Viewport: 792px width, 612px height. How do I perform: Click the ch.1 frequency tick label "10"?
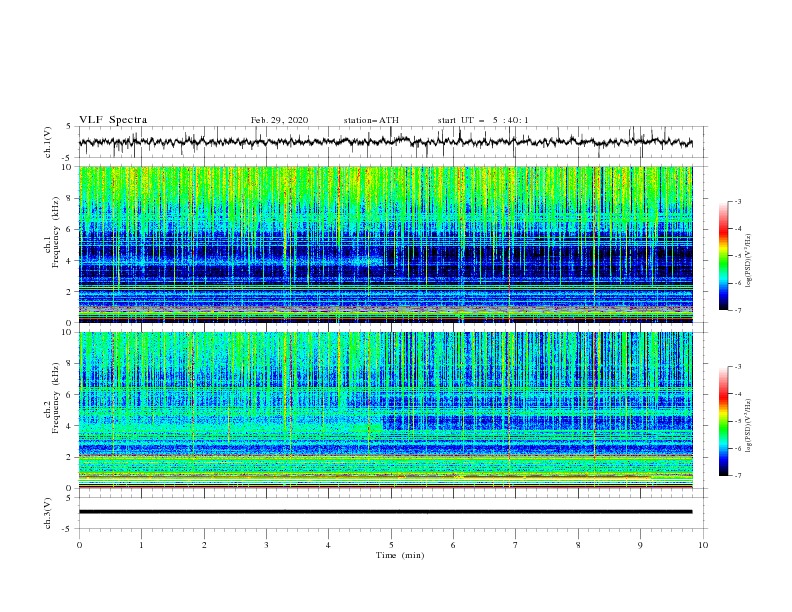point(69,167)
